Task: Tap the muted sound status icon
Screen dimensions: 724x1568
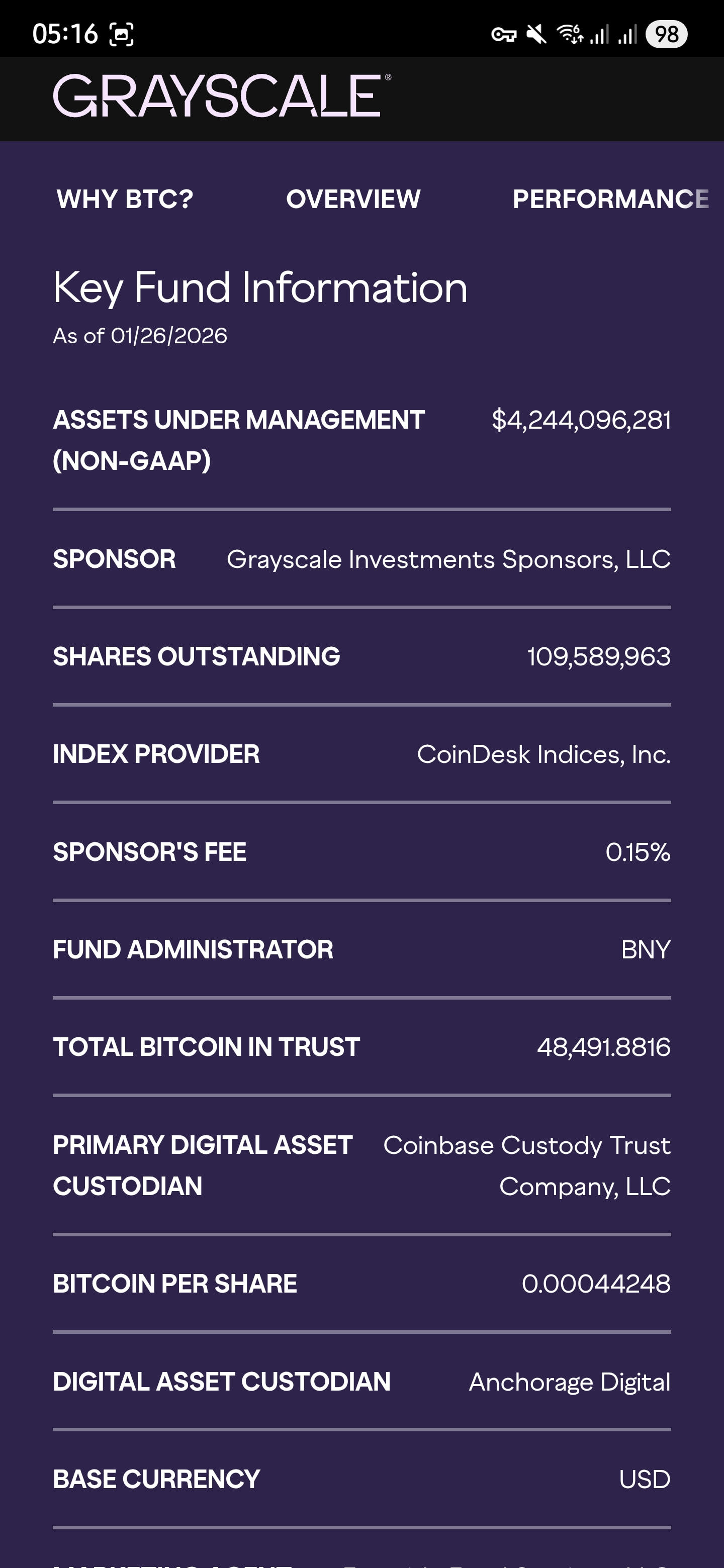Action: (536, 35)
